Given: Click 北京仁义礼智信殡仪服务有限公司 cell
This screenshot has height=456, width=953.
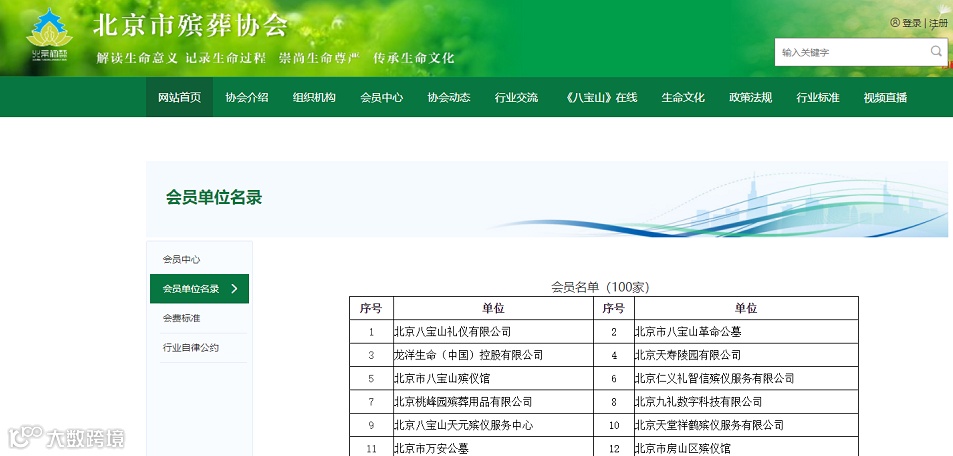Looking at the screenshot, I should (x=746, y=378).
